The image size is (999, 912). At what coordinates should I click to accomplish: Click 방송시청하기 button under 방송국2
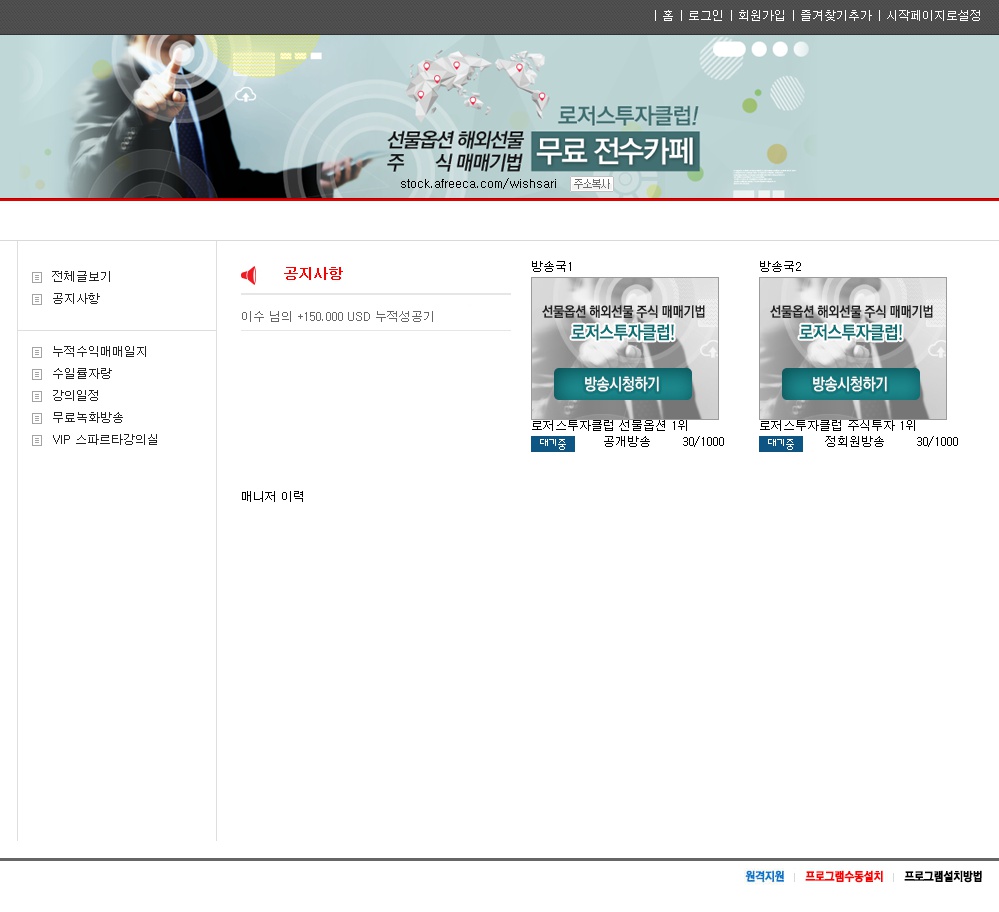pos(851,384)
